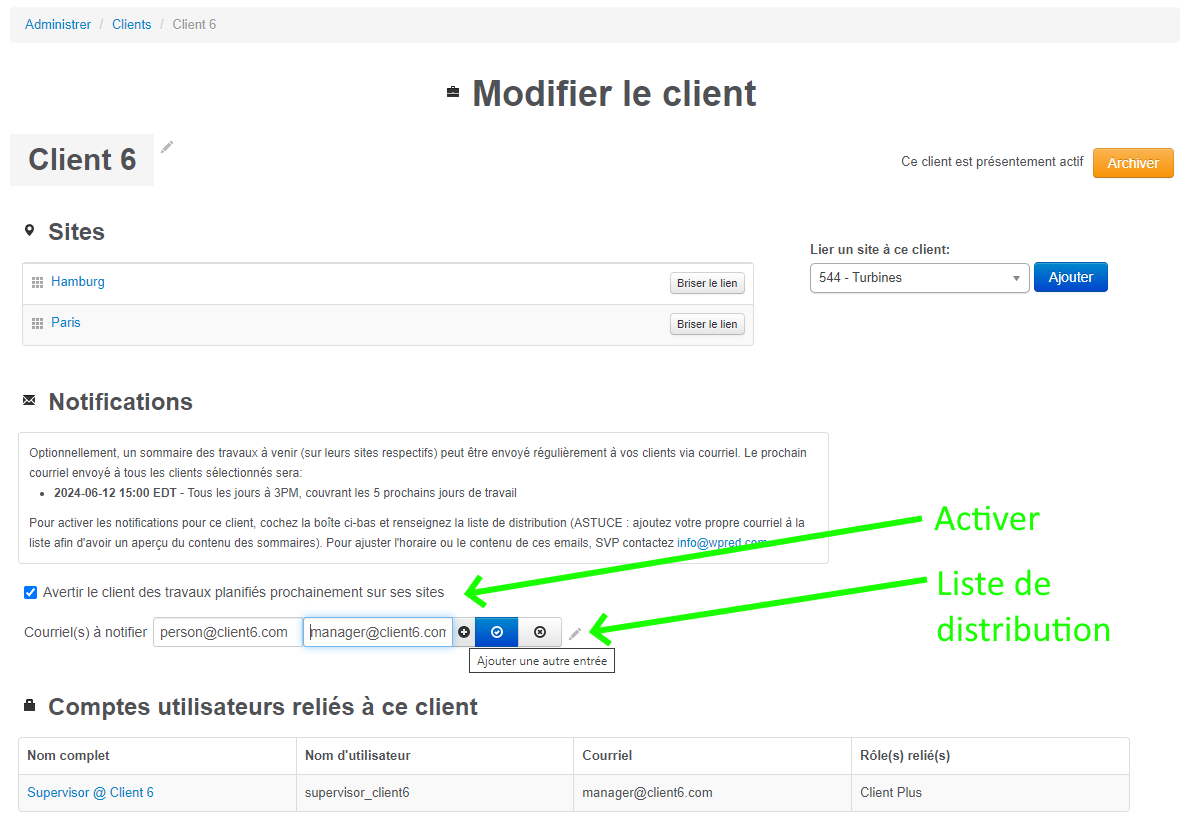Navigate to Clients via the breadcrumb

pos(131,23)
